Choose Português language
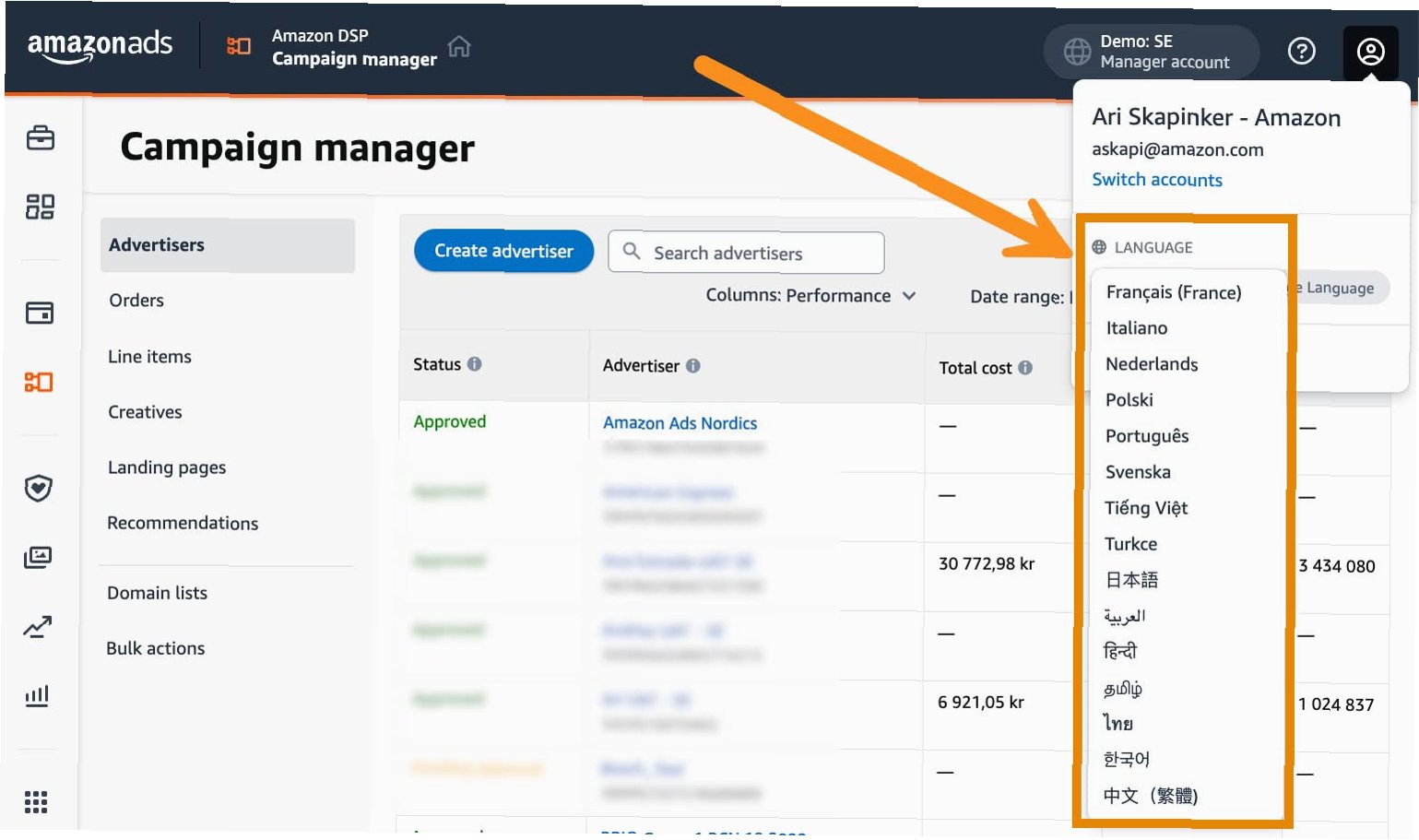The image size is (1419, 840). tap(1147, 436)
